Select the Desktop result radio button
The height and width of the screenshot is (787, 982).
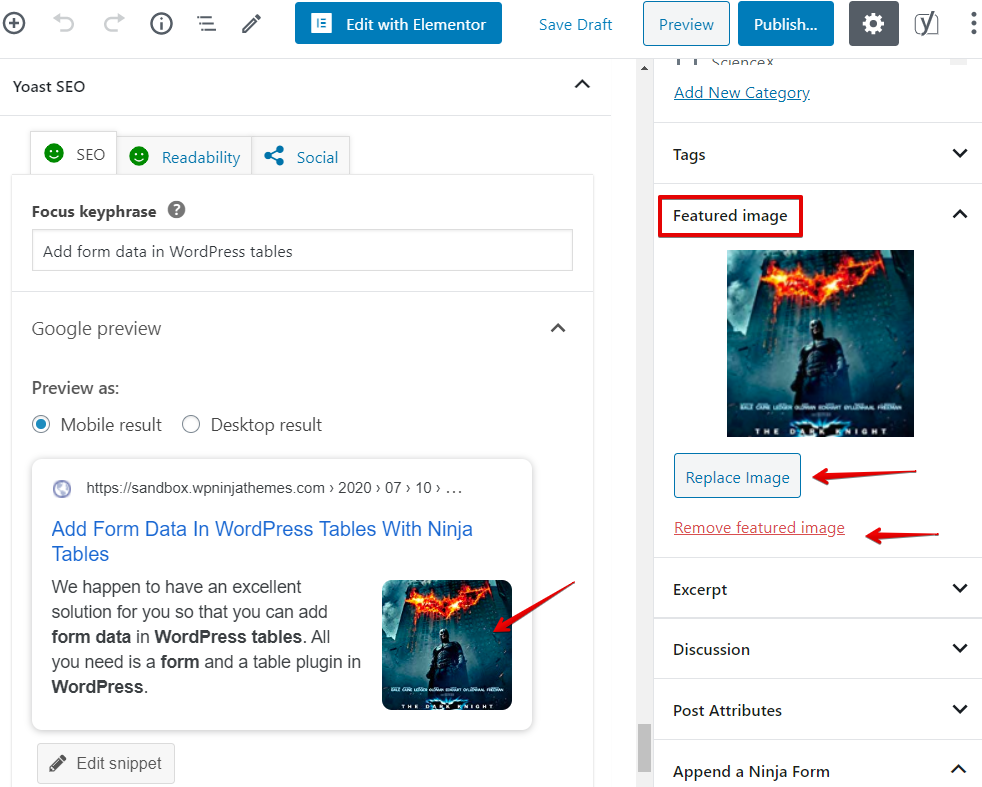pos(191,424)
